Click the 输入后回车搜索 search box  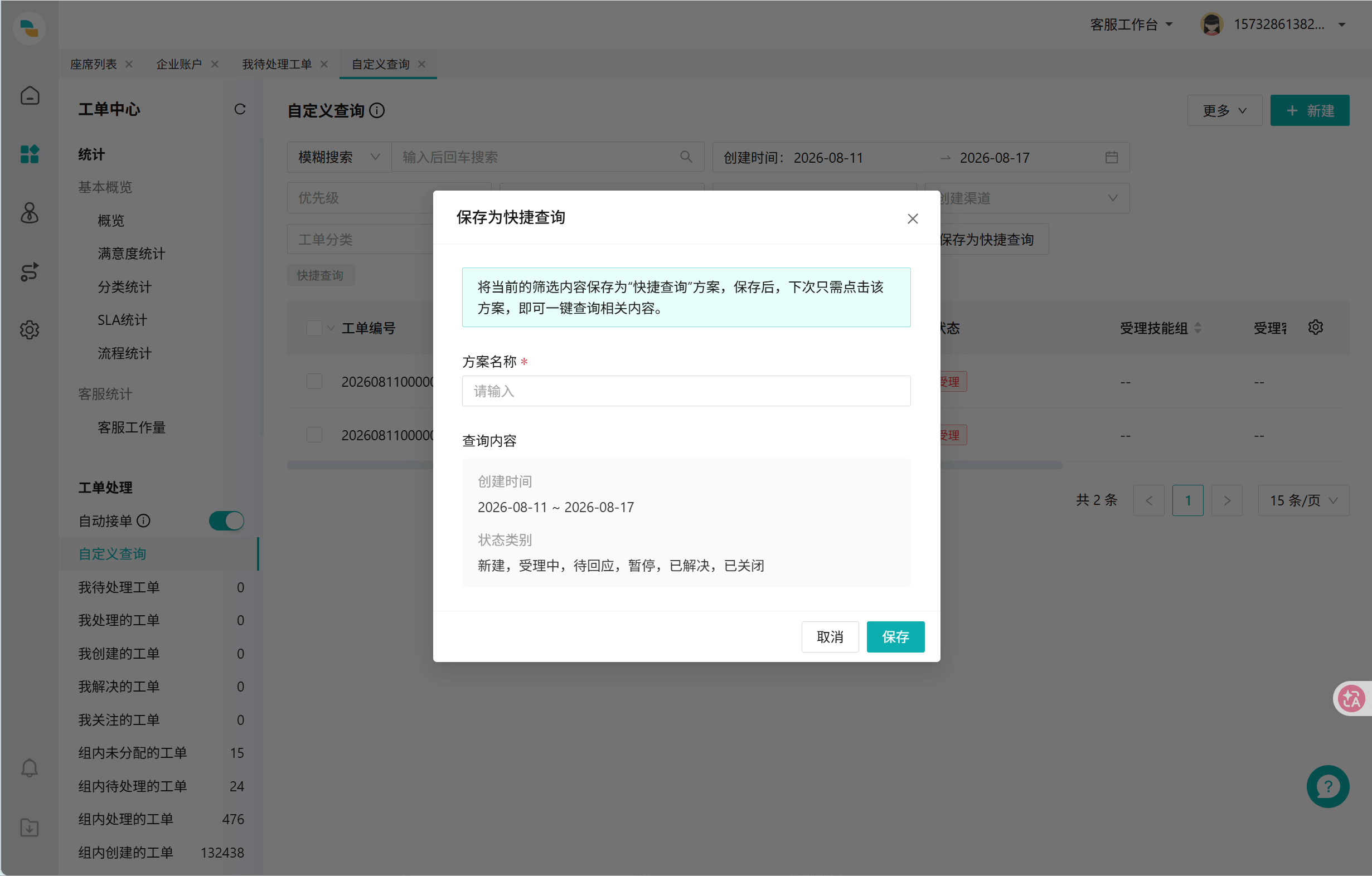[x=547, y=157]
